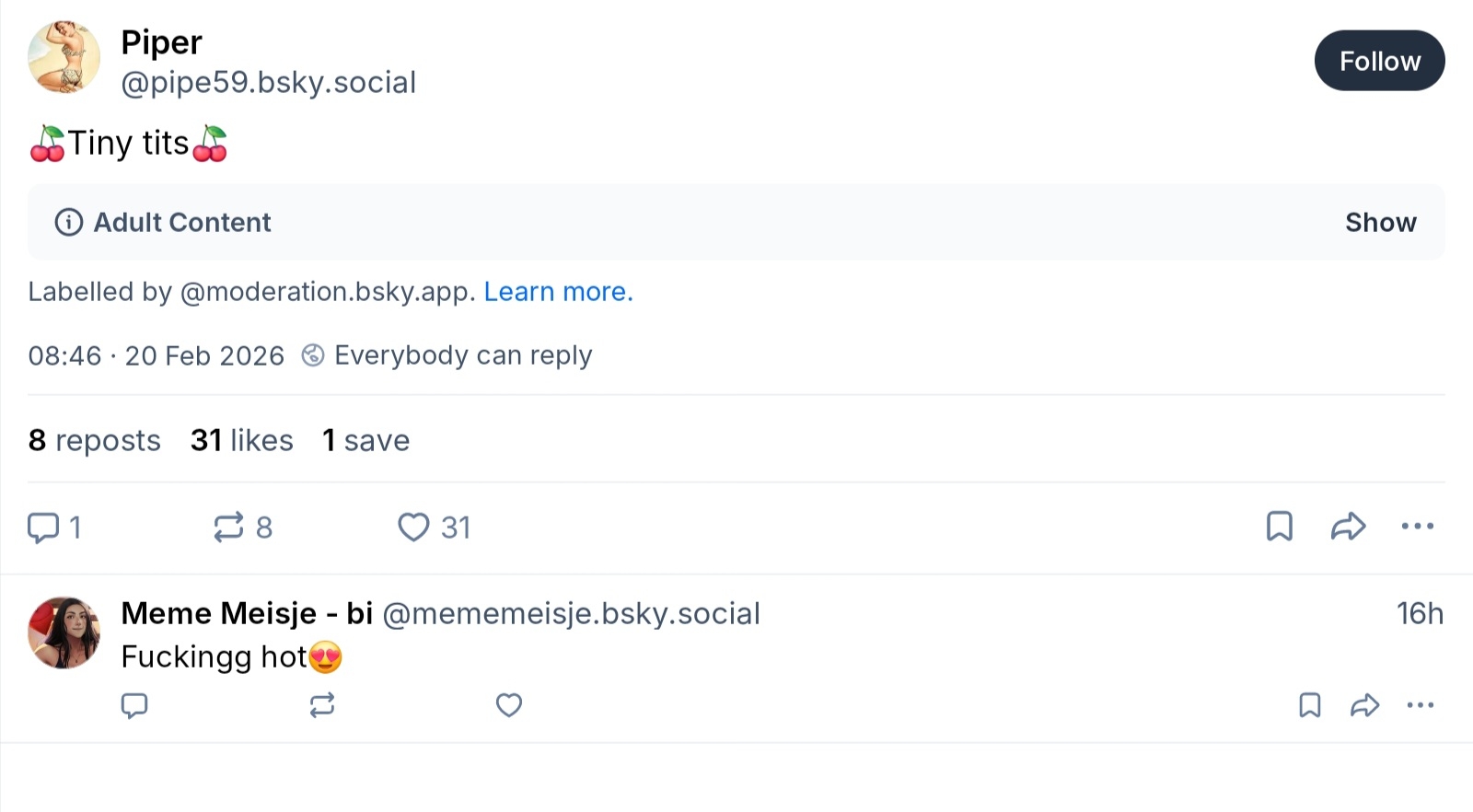1473x812 pixels.
Task: Like Meme Meisje's comment
Action: [x=509, y=706]
